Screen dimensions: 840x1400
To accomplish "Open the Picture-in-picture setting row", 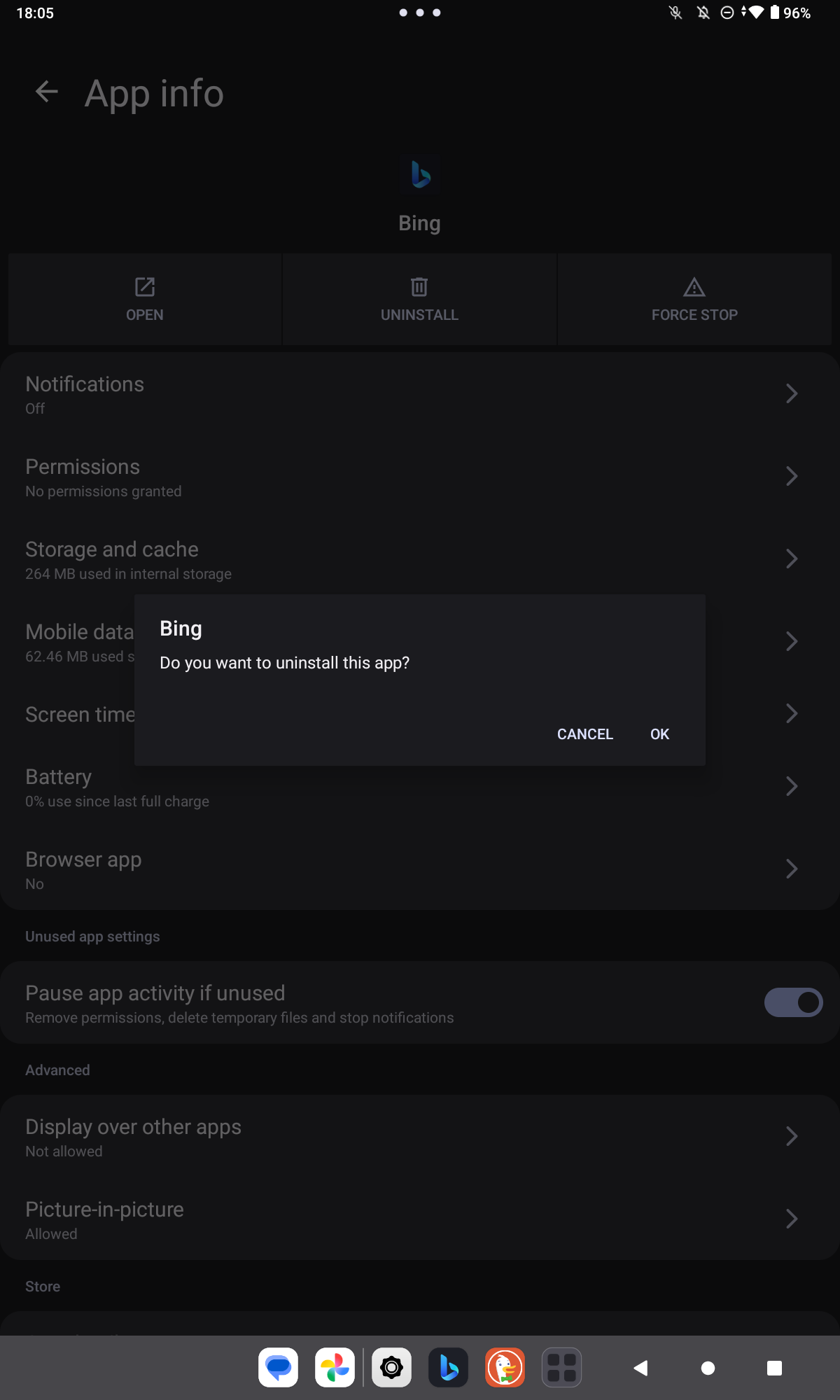I will [420, 1219].
